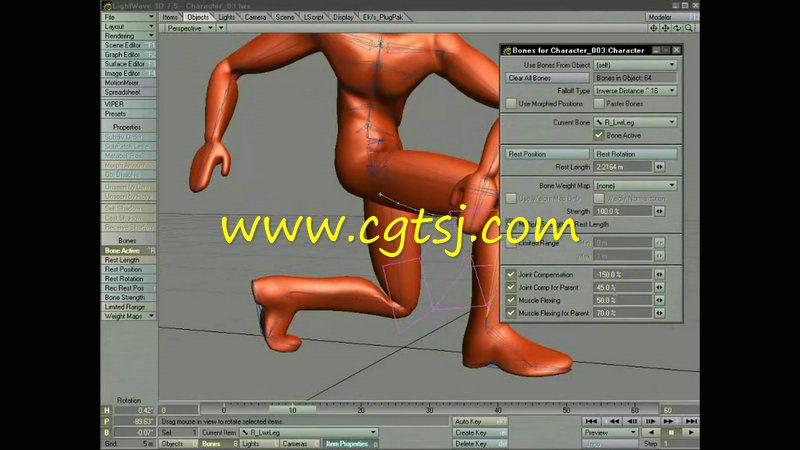Jump to the last frame
The height and width of the screenshot is (450, 800).
[690, 421]
